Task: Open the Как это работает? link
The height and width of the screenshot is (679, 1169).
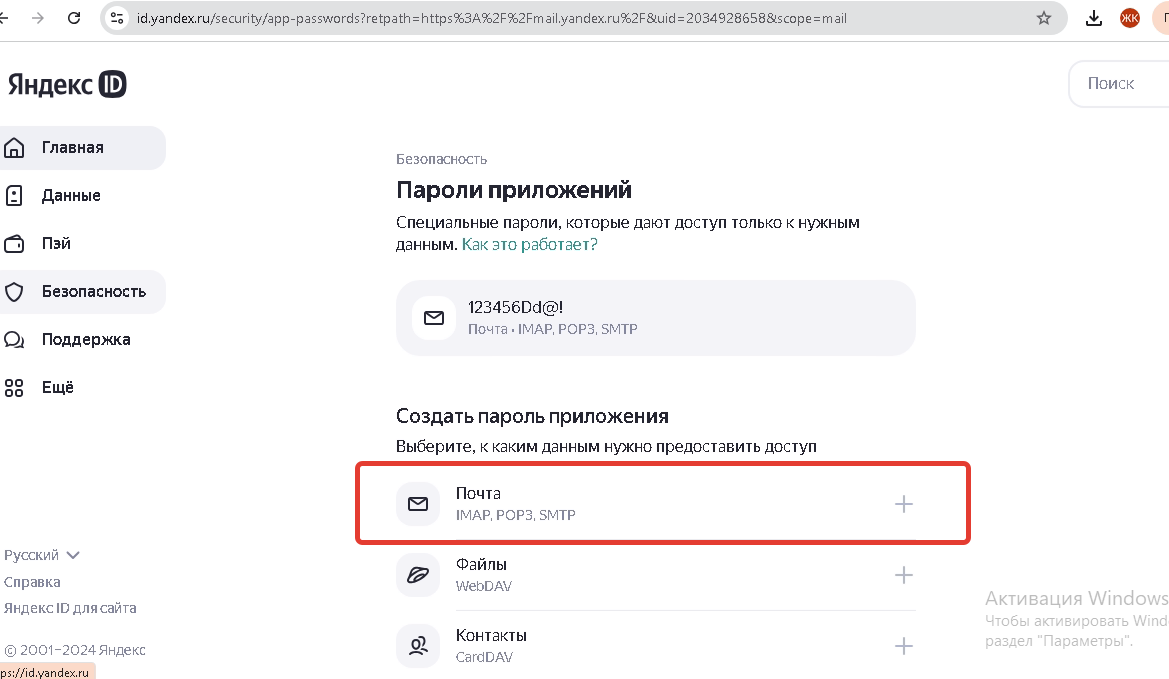Action: [529, 244]
